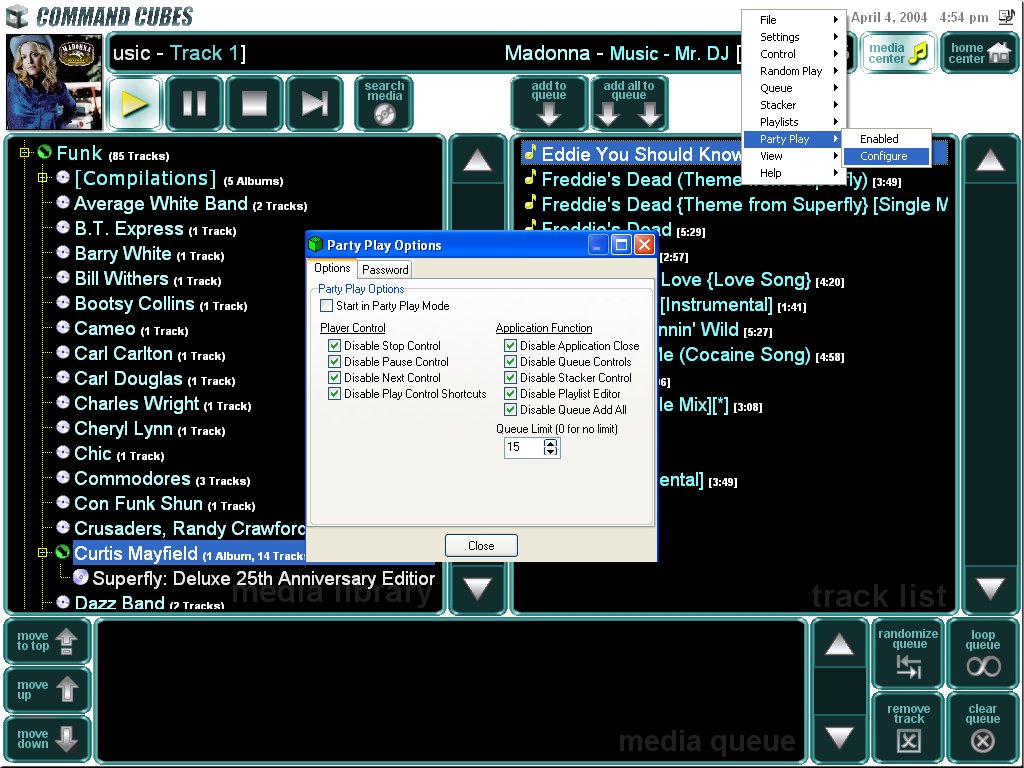The width and height of the screenshot is (1024, 768).
Task: Collapse the Curtis Mayfield tree node
Action: point(43,553)
